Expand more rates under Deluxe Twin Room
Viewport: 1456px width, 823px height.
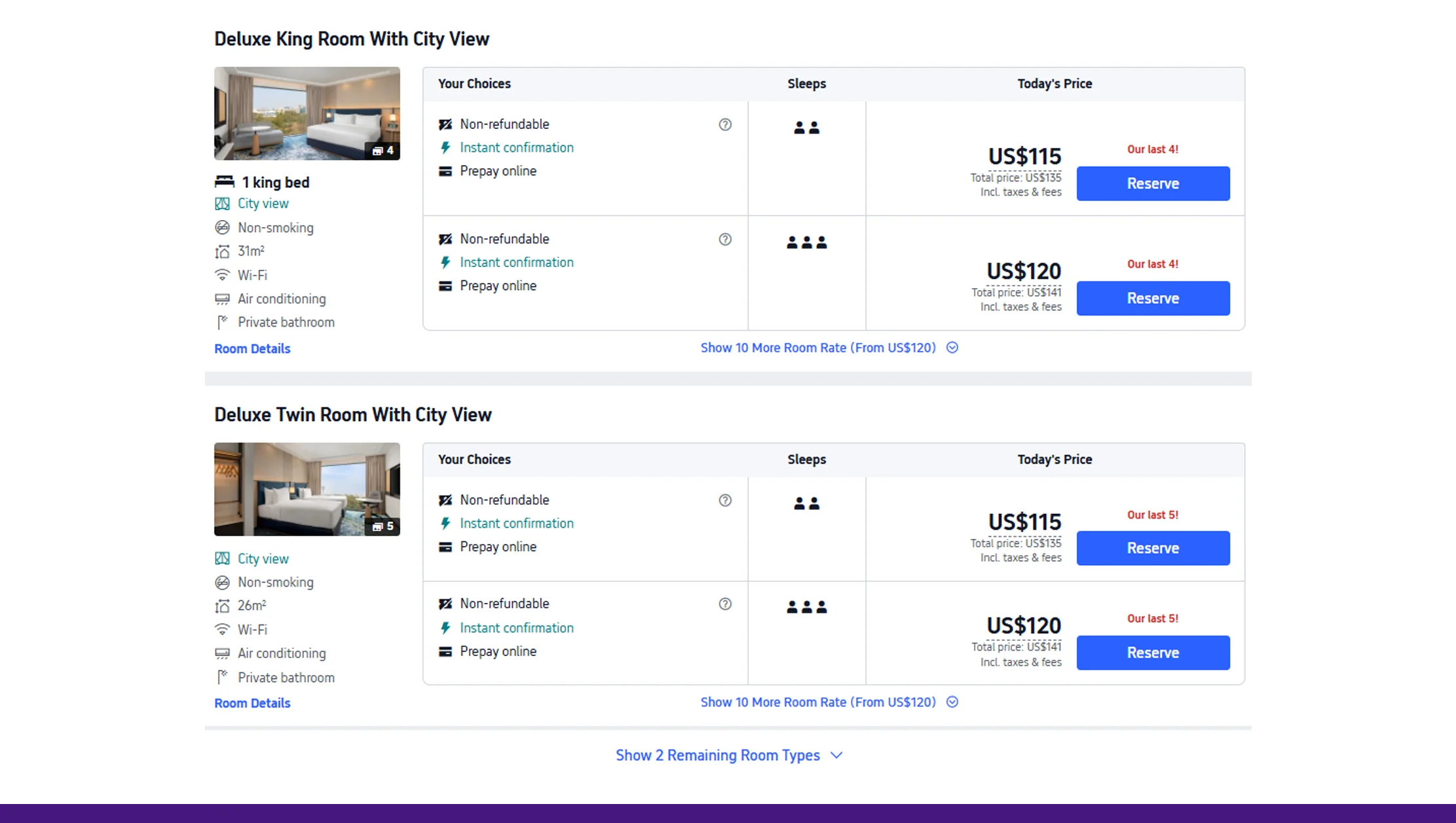(x=818, y=701)
